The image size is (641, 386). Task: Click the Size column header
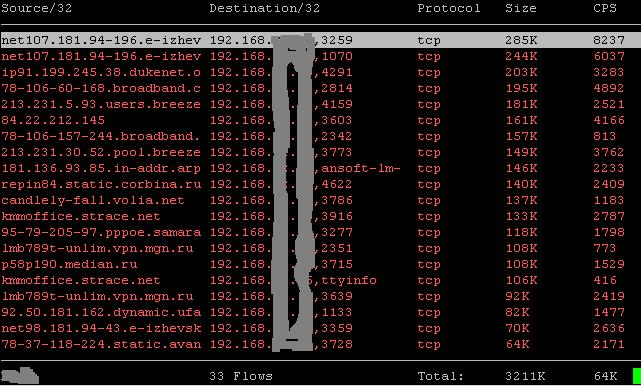521,8
